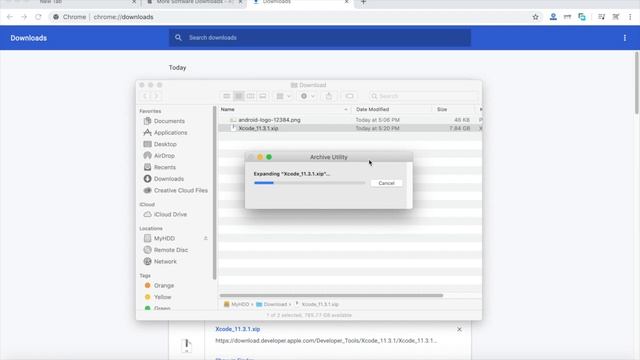This screenshot has width=640, height=360.
Task: Open the Finder action gear menu
Action: (x=307, y=96)
